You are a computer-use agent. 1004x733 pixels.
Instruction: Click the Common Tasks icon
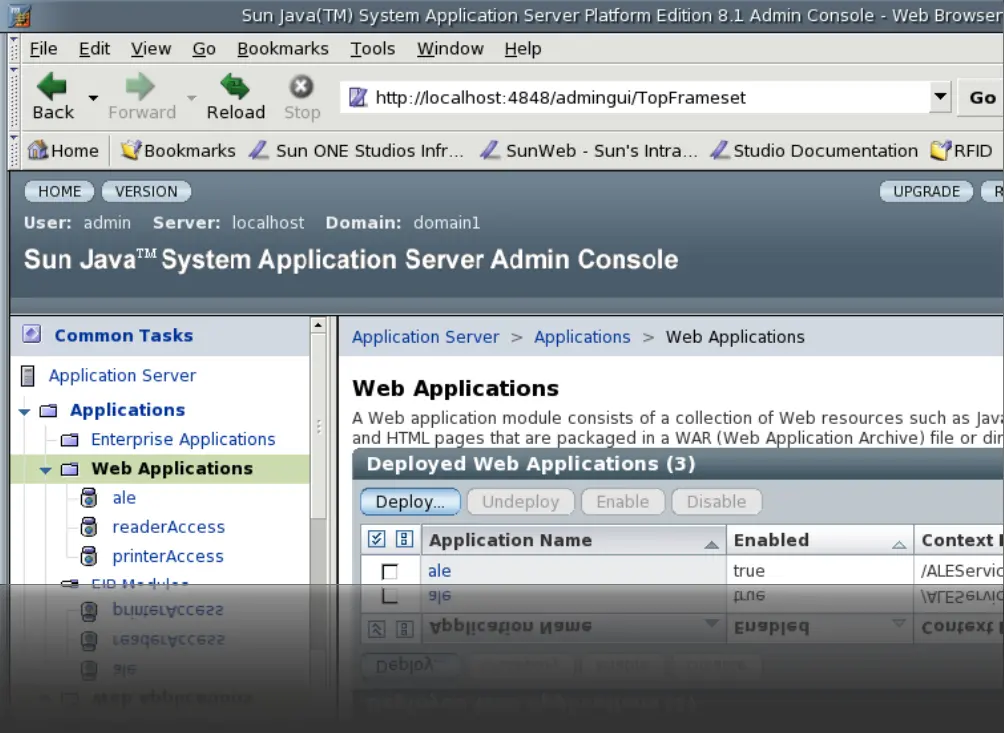(32, 335)
